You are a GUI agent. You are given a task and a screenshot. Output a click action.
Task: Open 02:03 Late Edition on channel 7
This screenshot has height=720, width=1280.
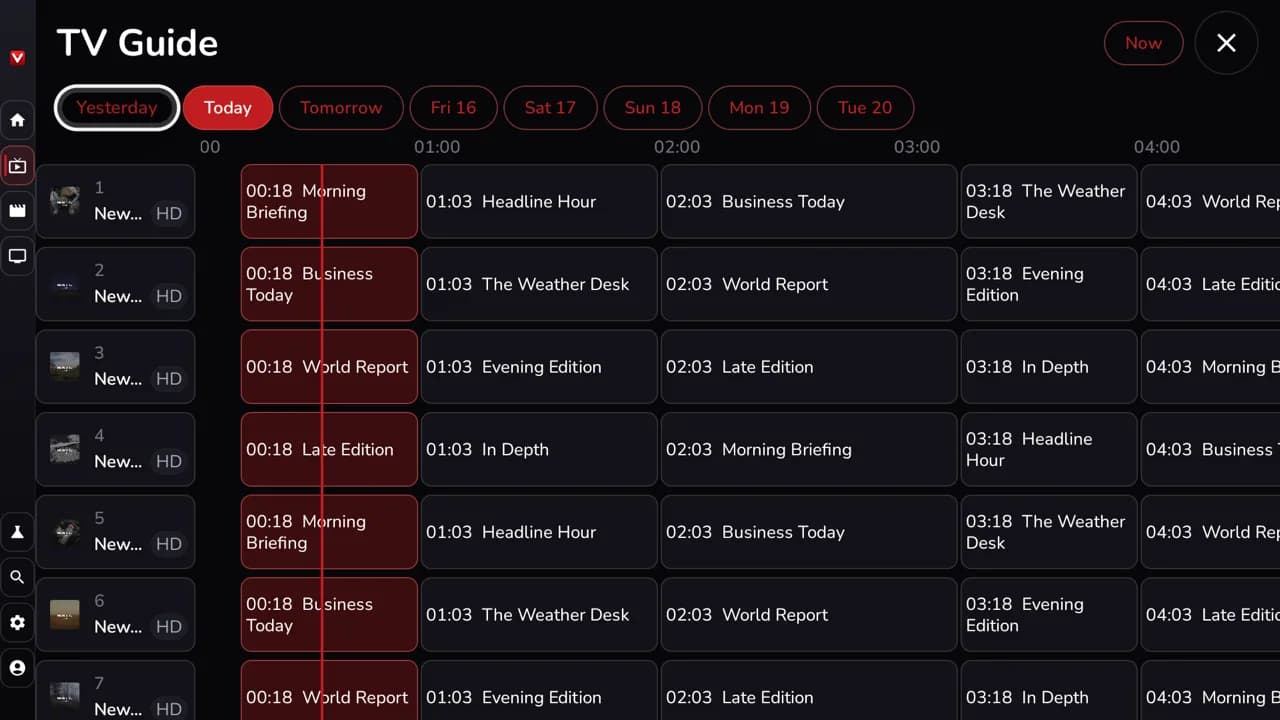coord(809,691)
